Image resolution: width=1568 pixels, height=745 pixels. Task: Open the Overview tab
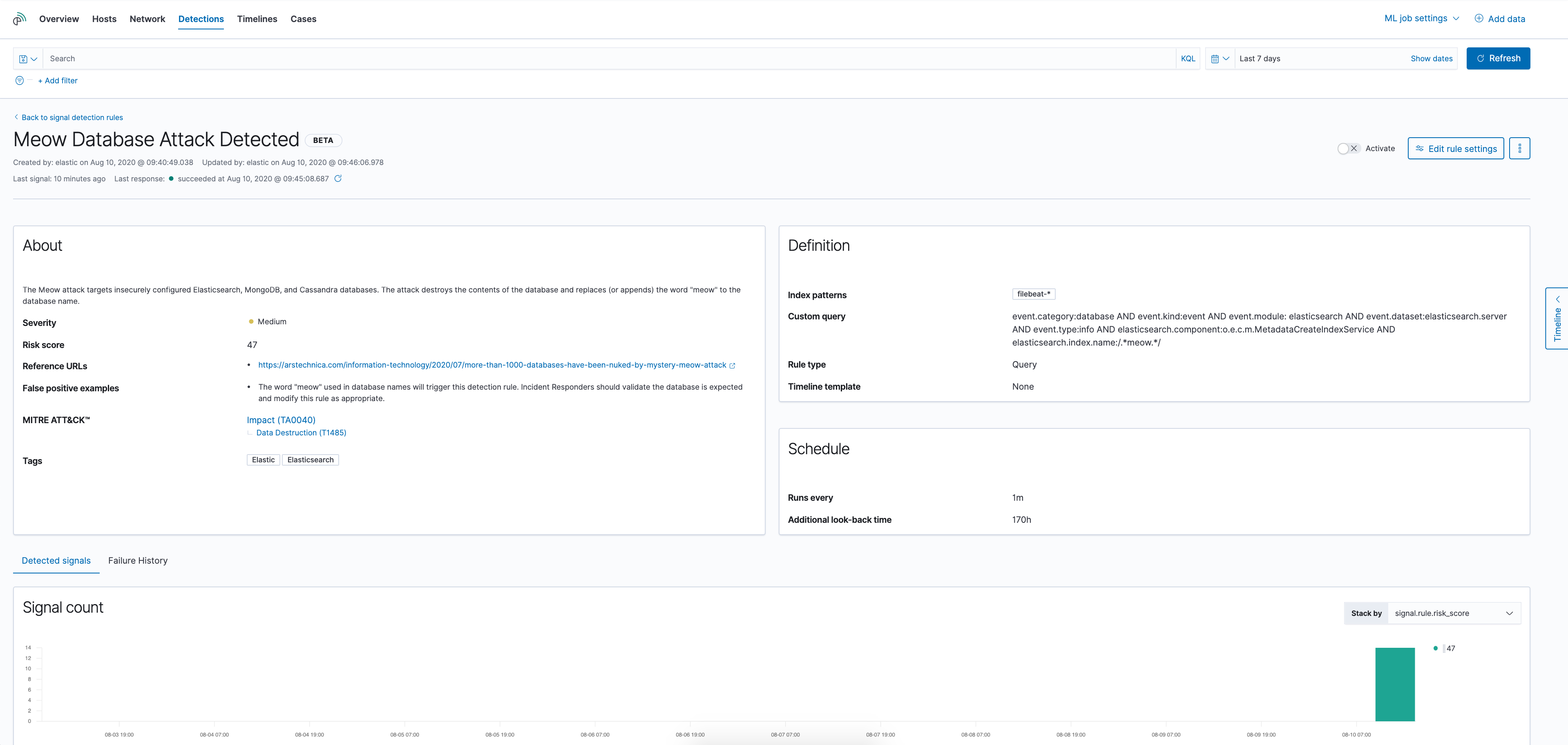coord(59,19)
